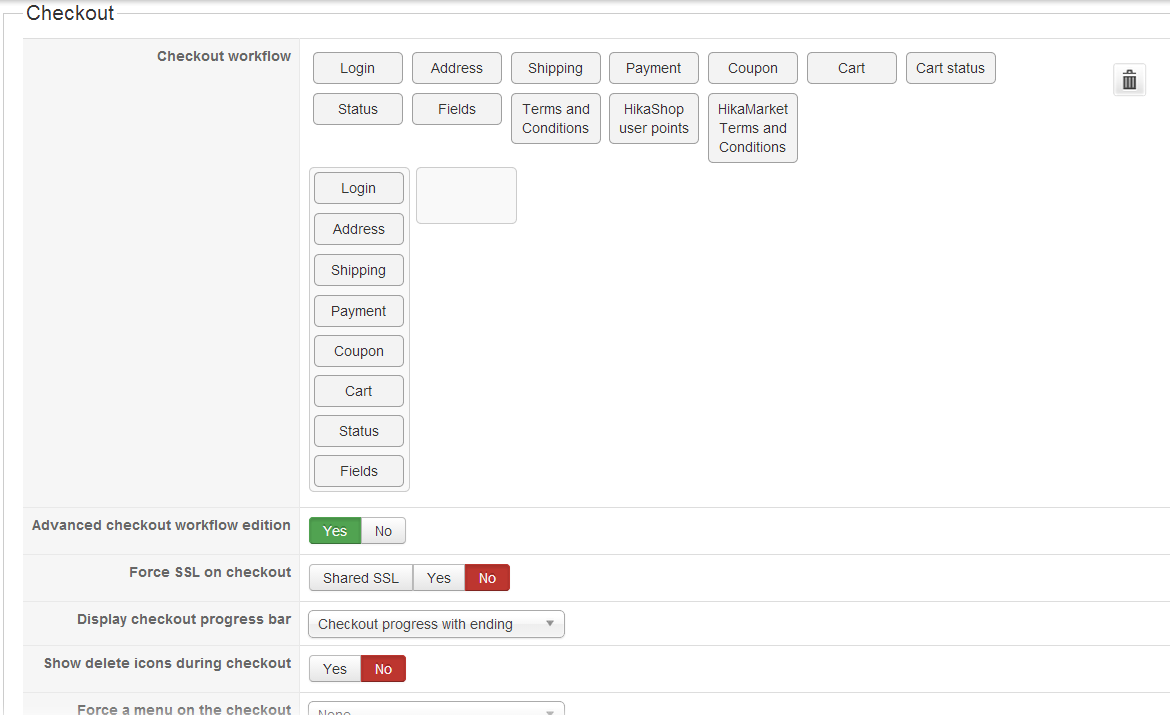Enable advanced checkout workflow edition with Yes
This screenshot has width=1170, height=715.
click(335, 531)
